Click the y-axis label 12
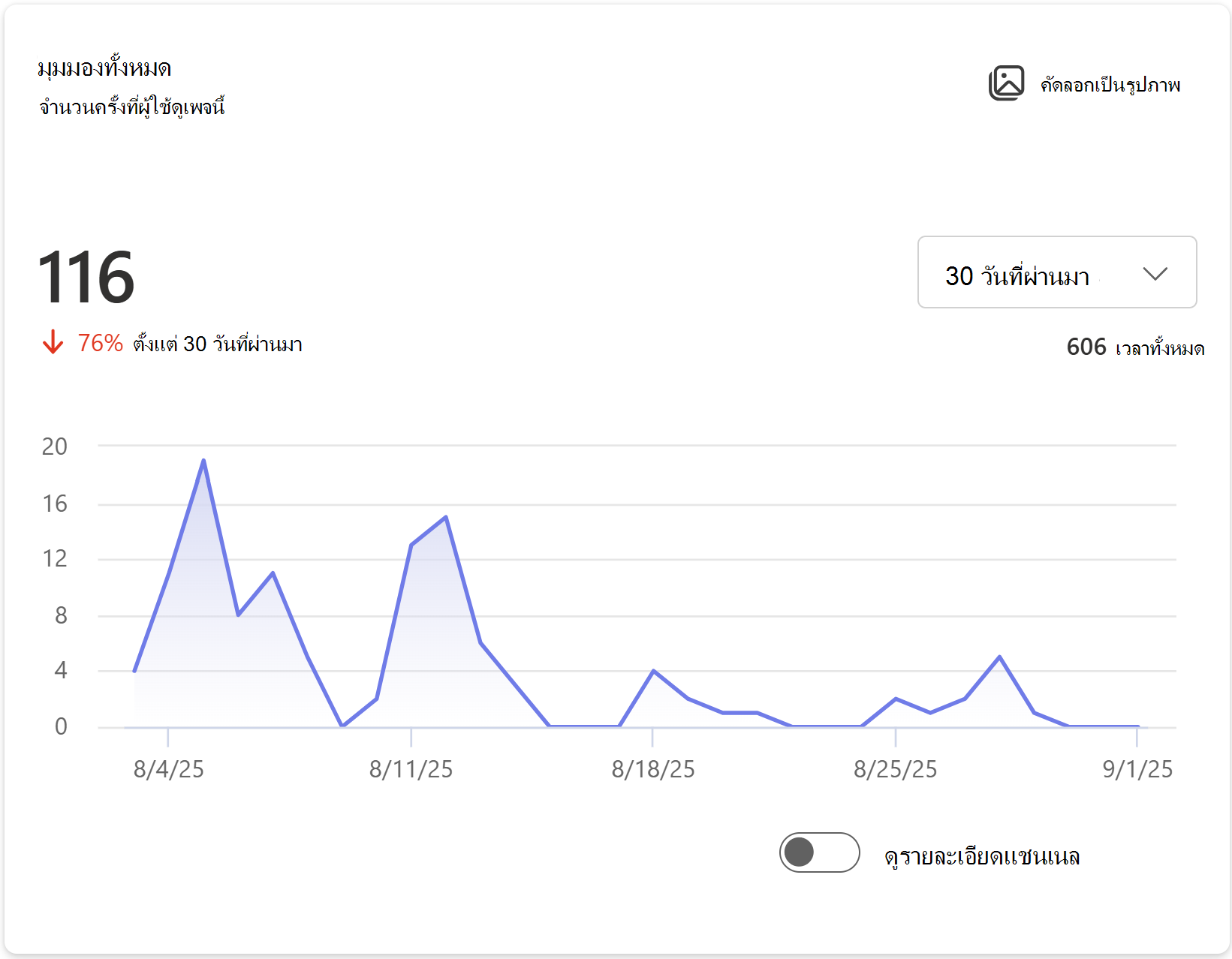Screen dimensions: 1232x959 [55, 559]
